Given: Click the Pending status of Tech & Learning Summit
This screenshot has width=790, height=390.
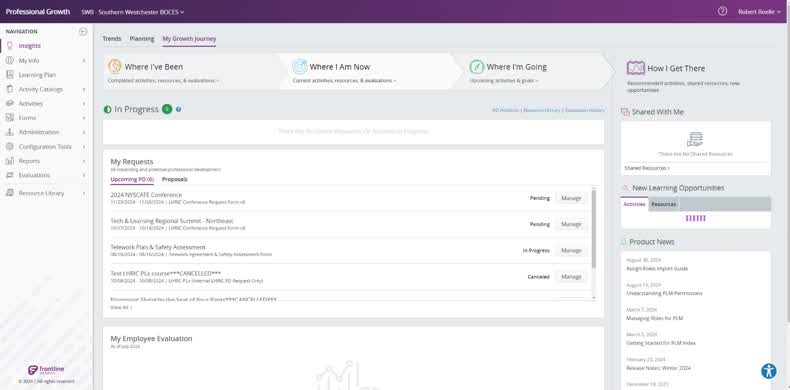Looking at the screenshot, I should tap(540, 224).
